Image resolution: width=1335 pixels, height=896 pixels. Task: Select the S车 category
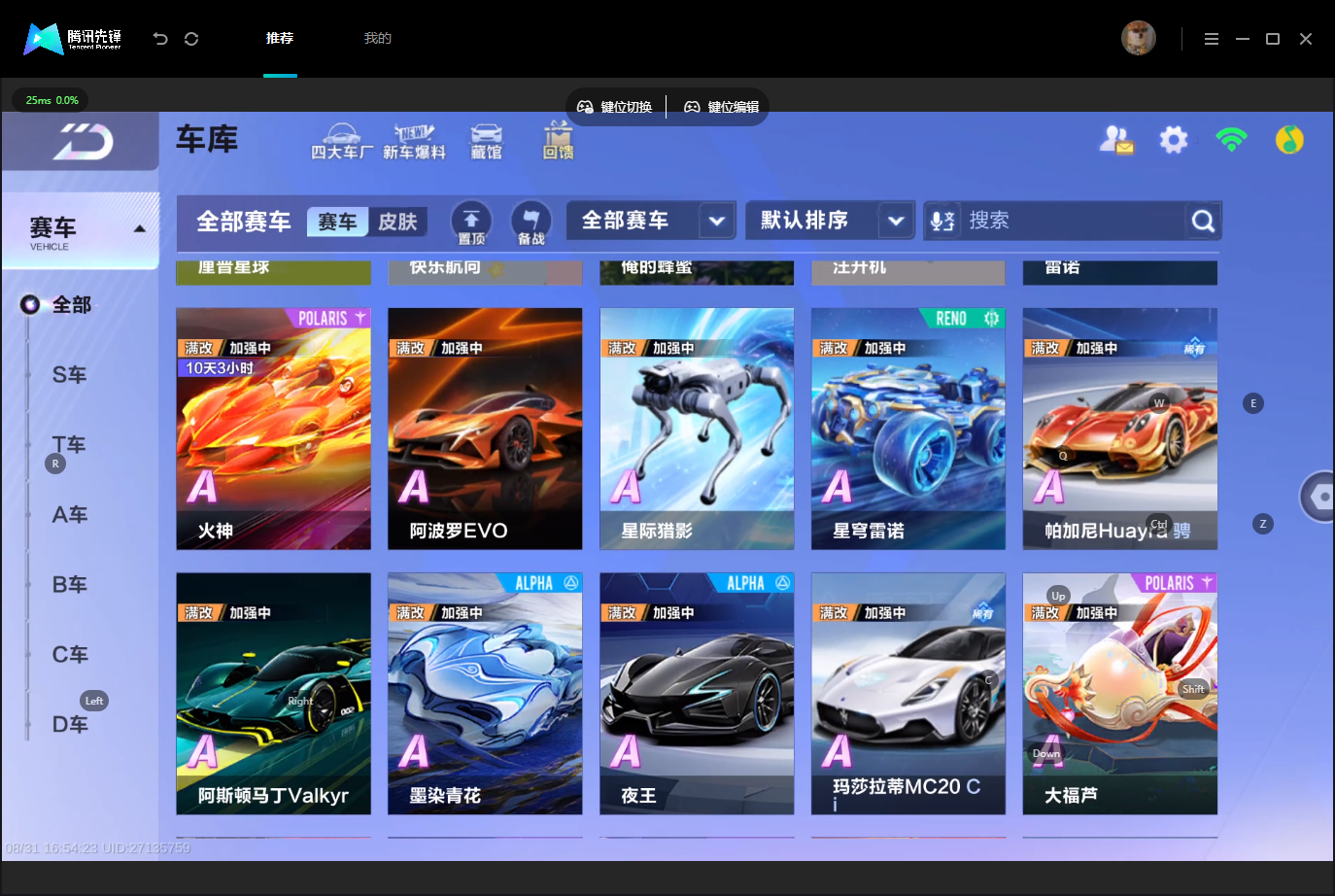tap(69, 375)
